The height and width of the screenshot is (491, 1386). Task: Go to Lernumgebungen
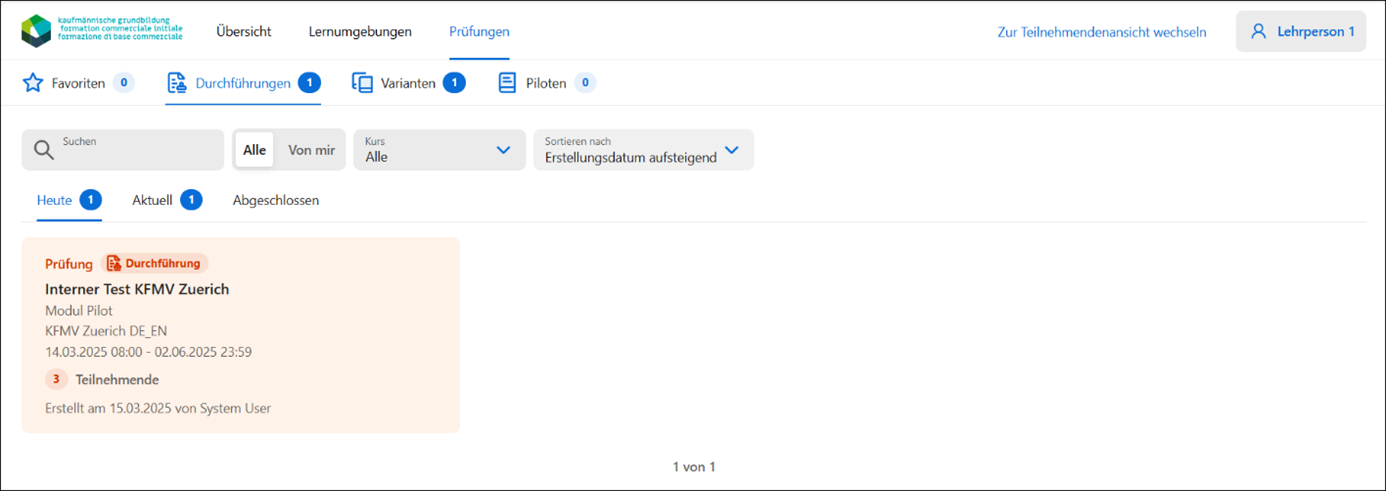(x=360, y=31)
